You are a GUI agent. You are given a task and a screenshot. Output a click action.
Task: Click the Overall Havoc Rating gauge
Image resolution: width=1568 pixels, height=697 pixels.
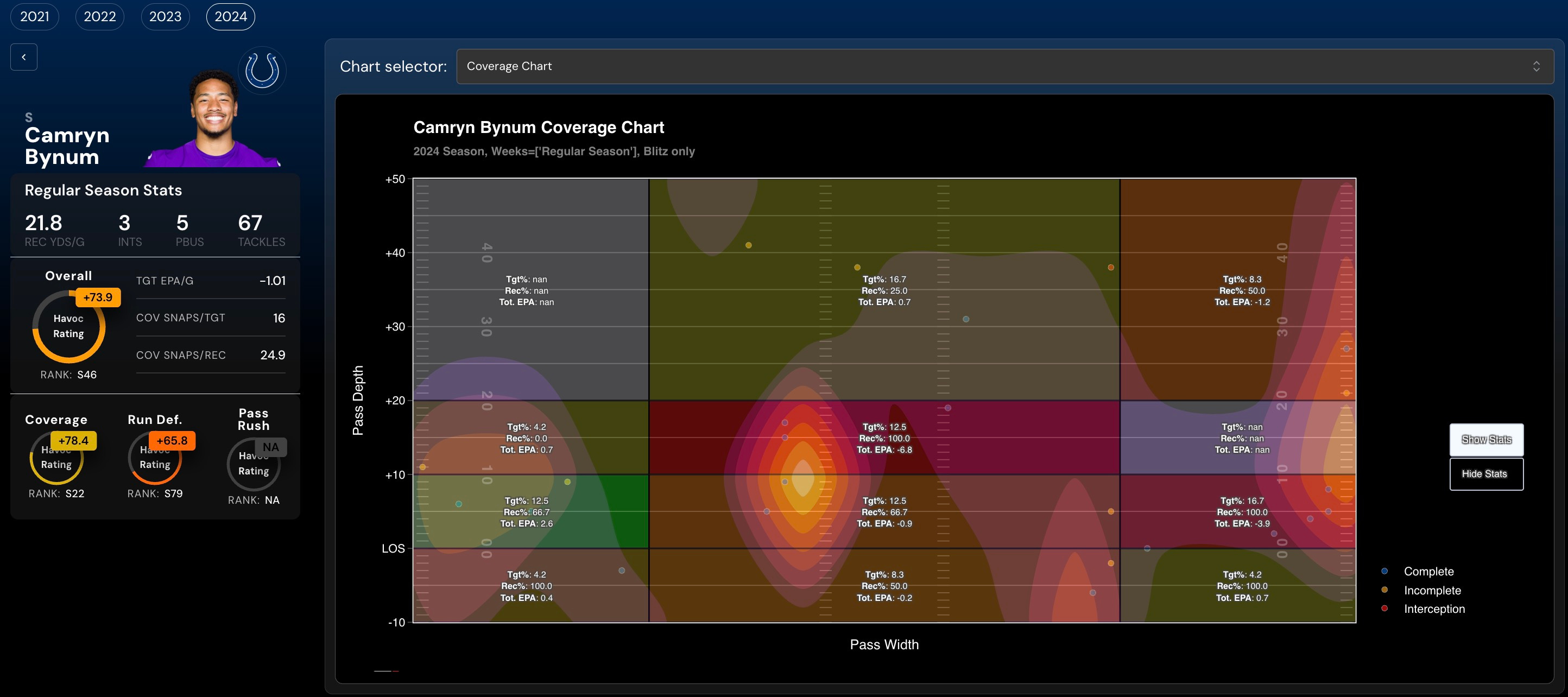68,327
